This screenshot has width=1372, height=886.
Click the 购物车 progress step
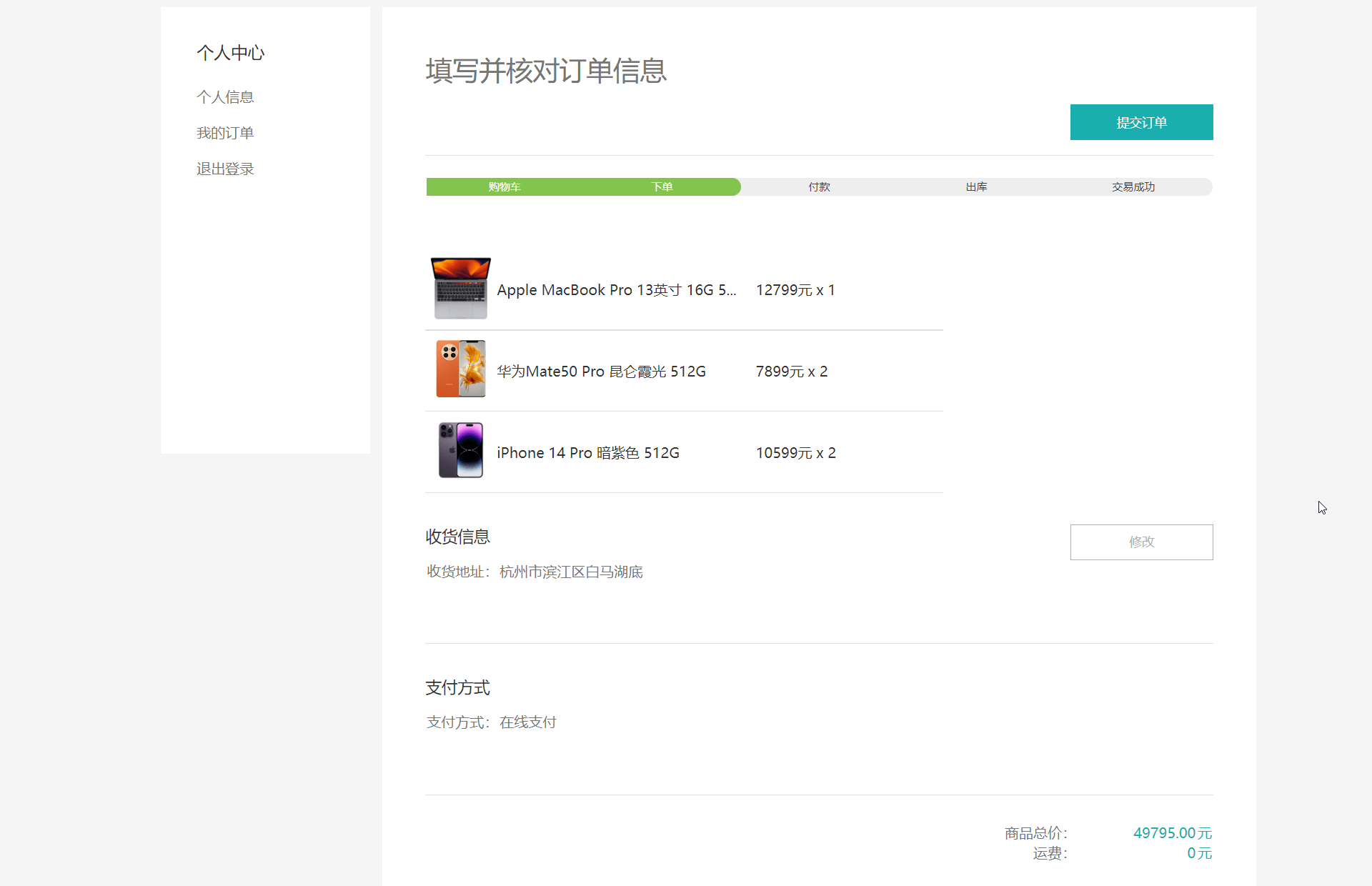(x=504, y=187)
